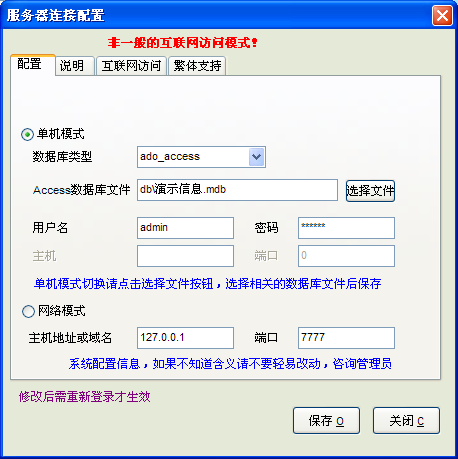Click the 服务器连接配置 title bar
This screenshot has height=459, width=458.
tap(217, 15)
